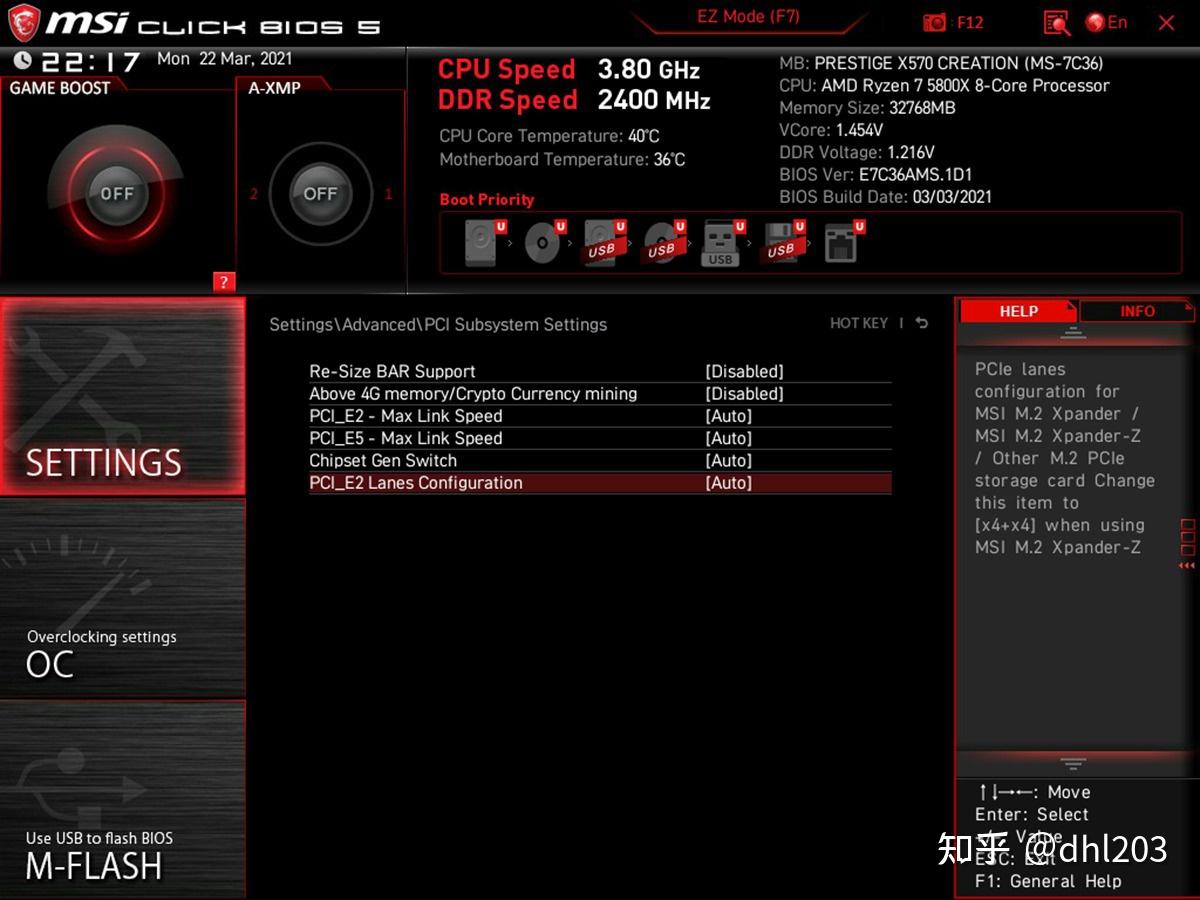
Task: Click the clock time display 22:17
Action: (x=90, y=61)
